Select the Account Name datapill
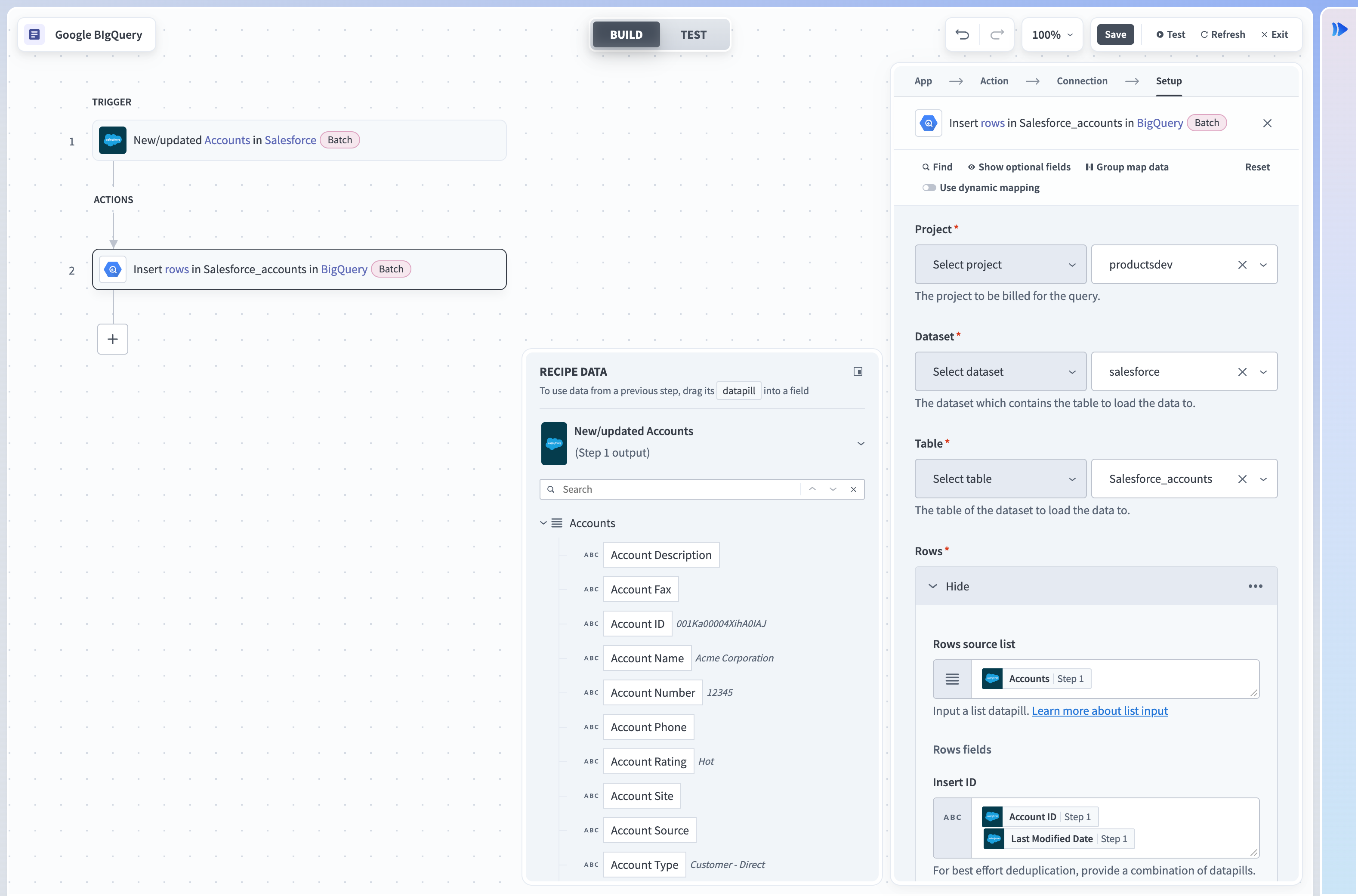Viewport: 1358px width, 896px height. pos(647,658)
